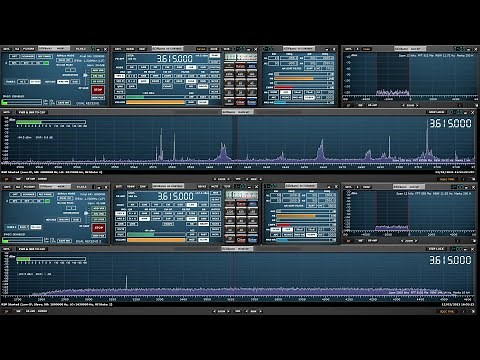The height and width of the screenshot is (360, 480).
Task: Adjust the orange VOLUME slider in the bottom RX Control
Action: [156, 240]
